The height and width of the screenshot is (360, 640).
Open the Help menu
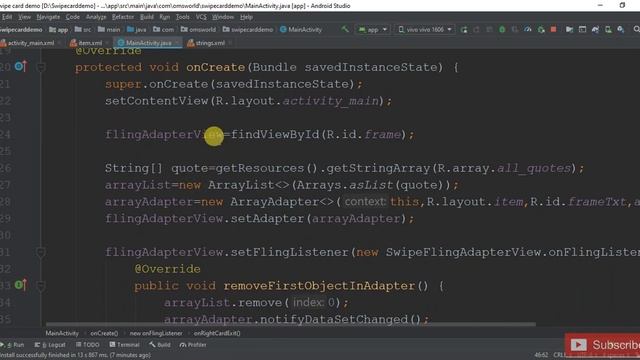[x=246, y=17]
